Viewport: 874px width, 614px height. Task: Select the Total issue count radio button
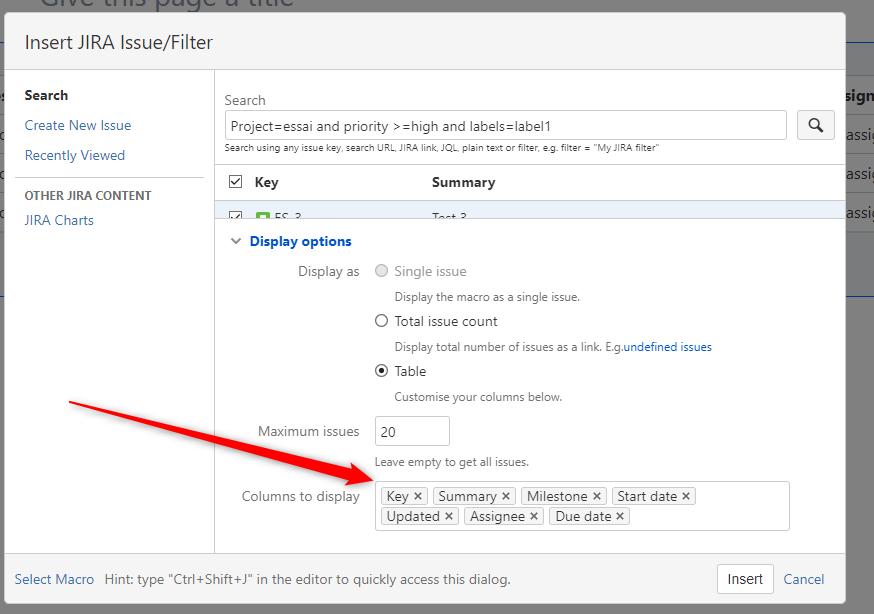[x=381, y=321]
